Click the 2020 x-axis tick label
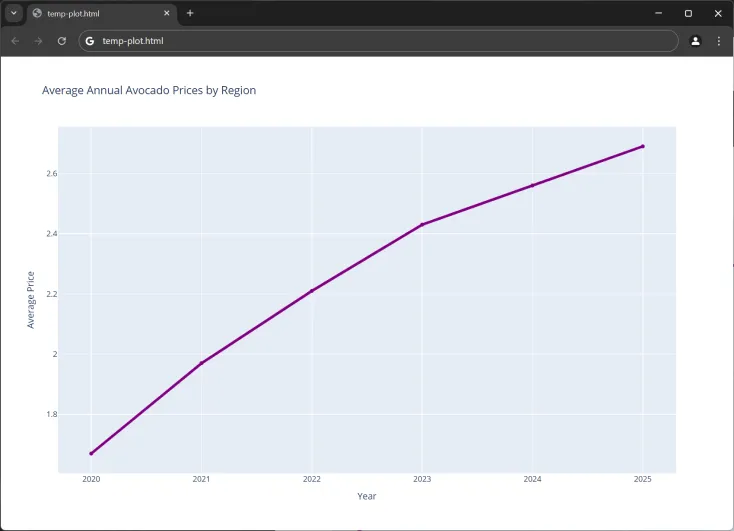This screenshot has width=734, height=531. (91, 479)
